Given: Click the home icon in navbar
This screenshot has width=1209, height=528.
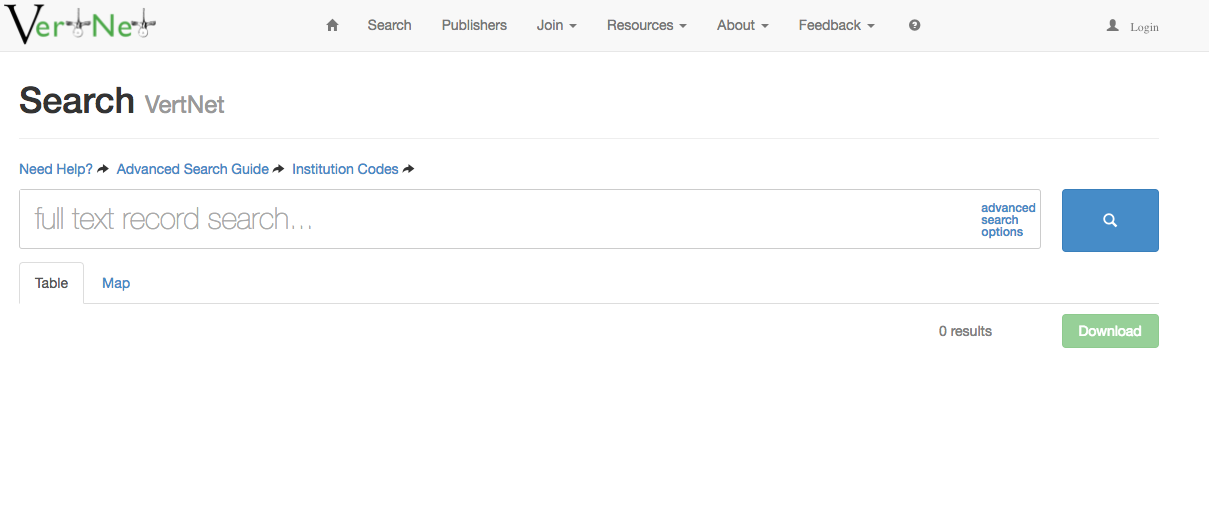Looking at the screenshot, I should tap(332, 25).
